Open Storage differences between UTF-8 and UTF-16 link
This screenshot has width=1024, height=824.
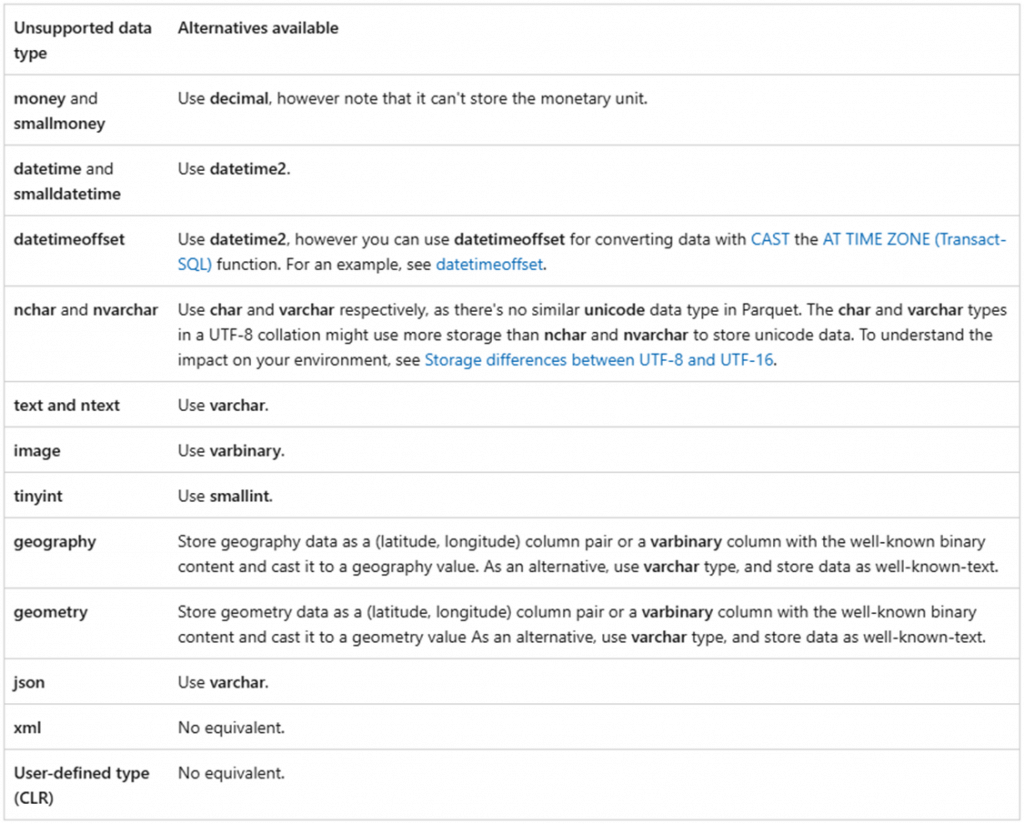[x=600, y=360]
